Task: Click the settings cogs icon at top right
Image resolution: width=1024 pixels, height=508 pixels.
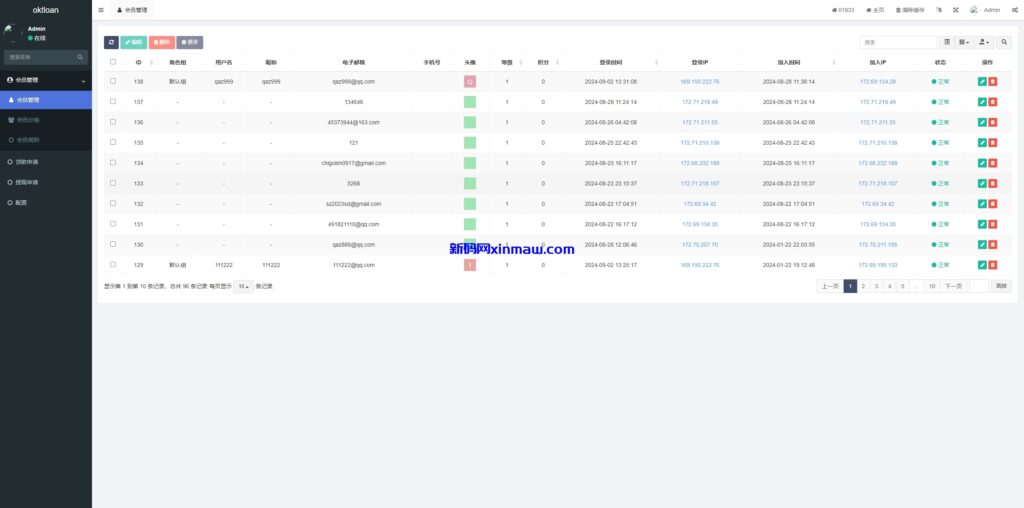Action: coord(1014,10)
